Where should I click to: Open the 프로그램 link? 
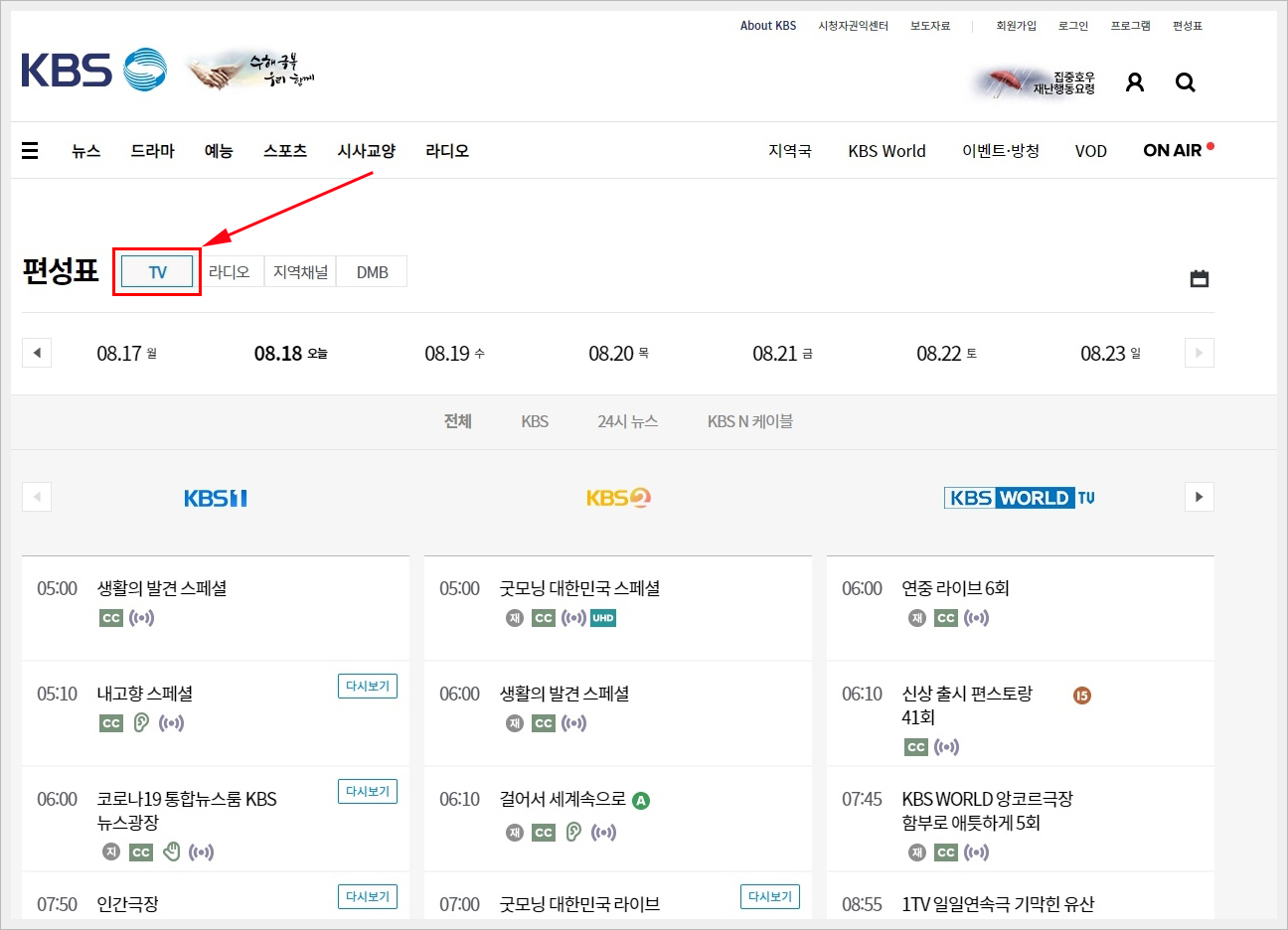[x=1130, y=26]
